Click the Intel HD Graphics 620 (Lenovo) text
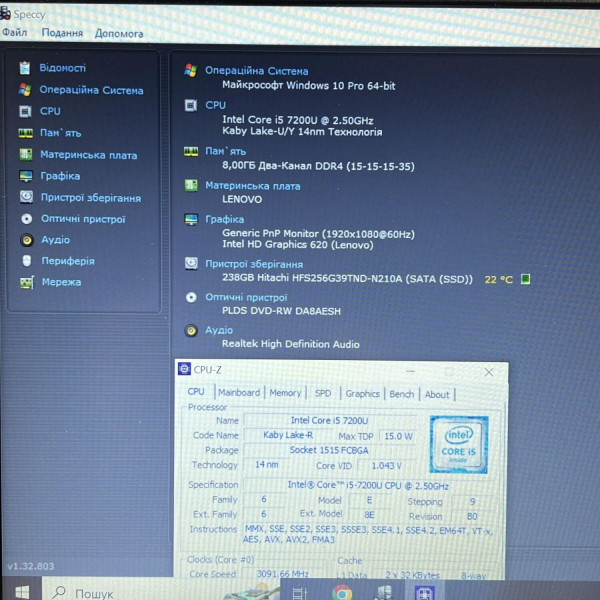Screen dimensions: 600x600 [297, 245]
